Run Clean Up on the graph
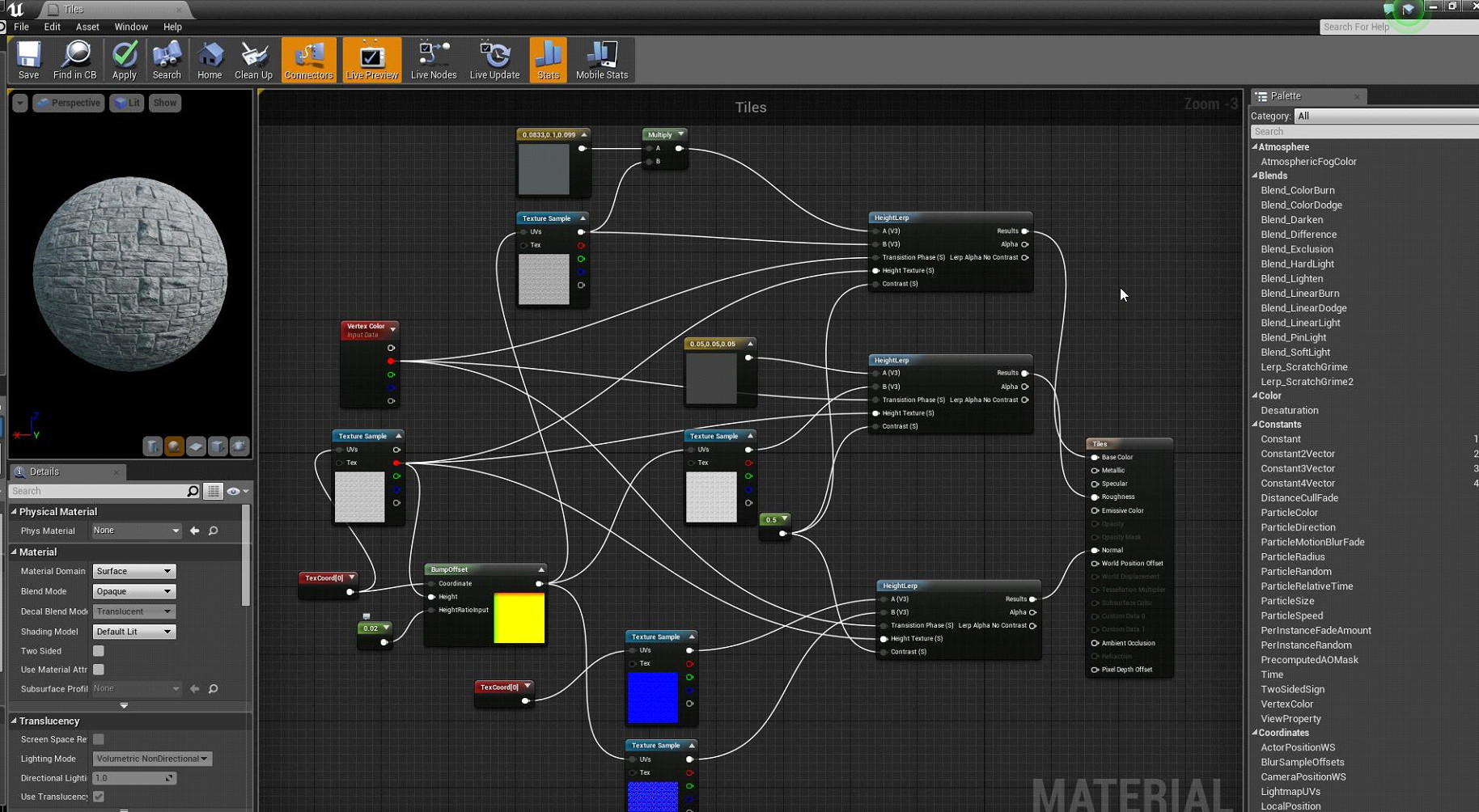The width and height of the screenshot is (1479, 812). [253, 61]
